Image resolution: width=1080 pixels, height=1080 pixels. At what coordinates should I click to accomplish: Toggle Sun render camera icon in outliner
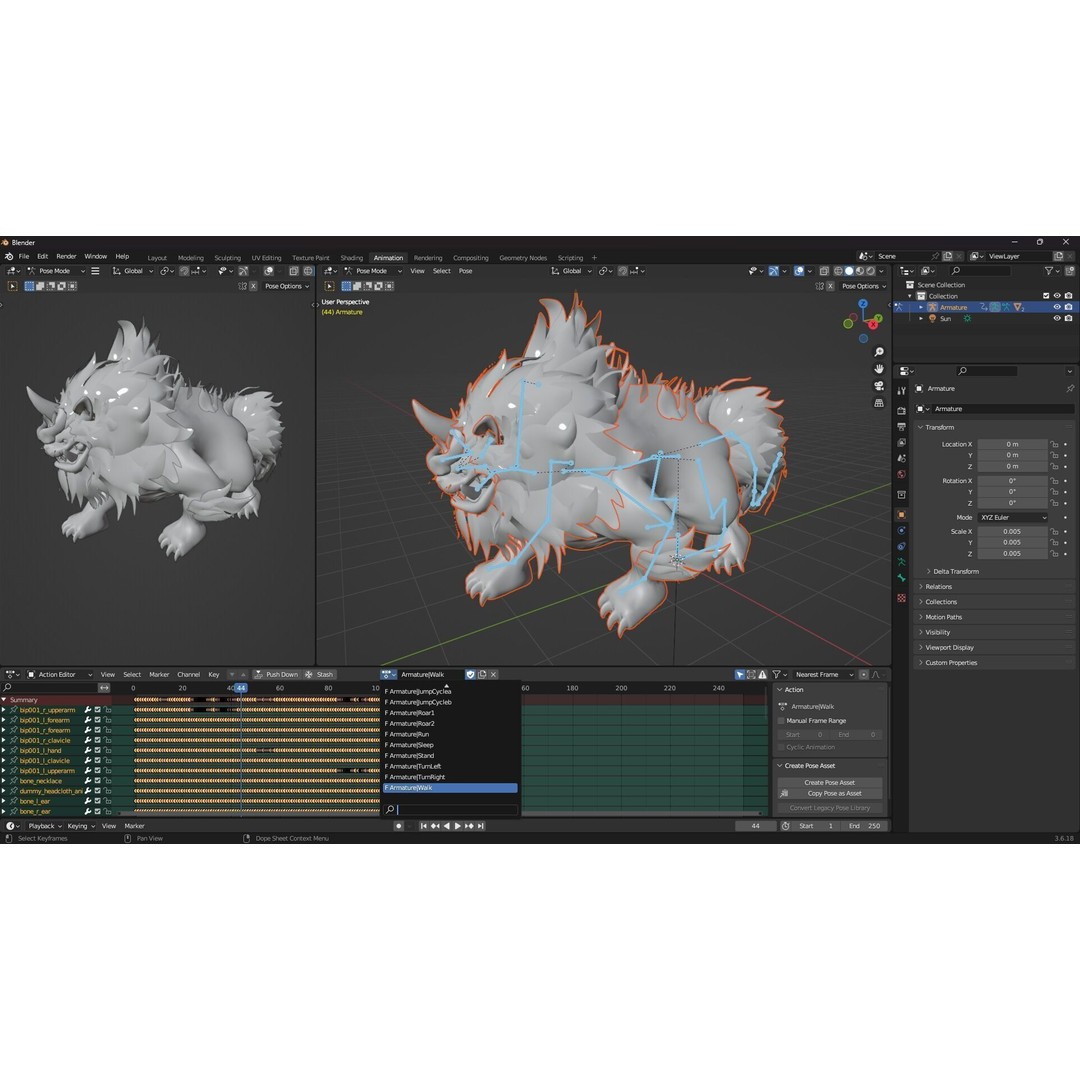coord(1069,318)
